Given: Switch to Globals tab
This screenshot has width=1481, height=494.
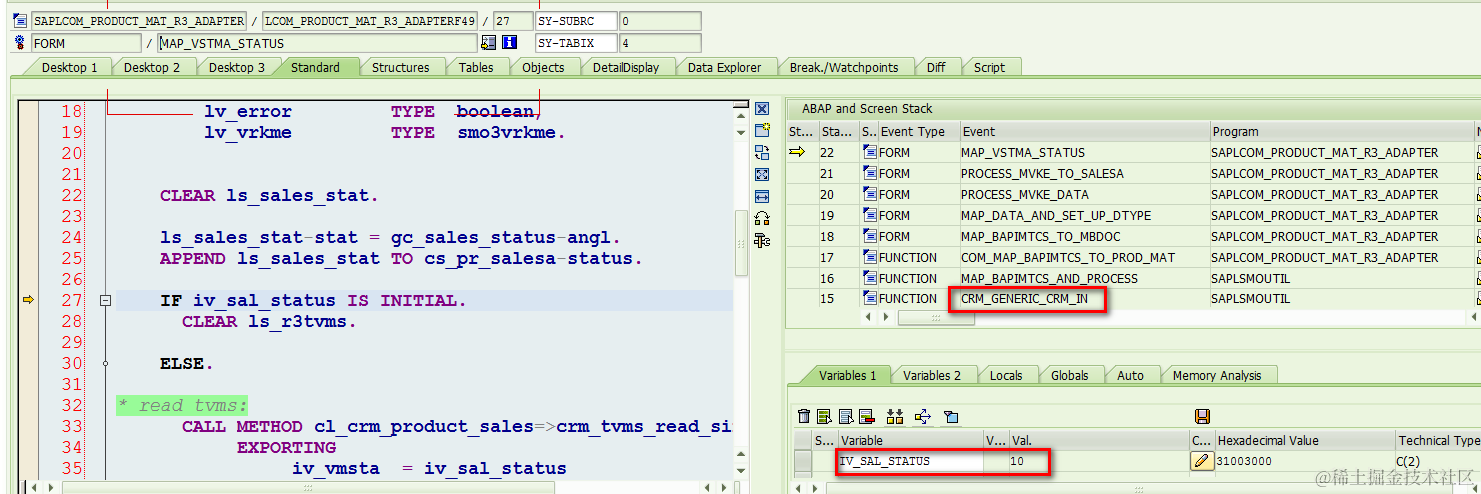Looking at the screenshot, I should coord(1070,375).
